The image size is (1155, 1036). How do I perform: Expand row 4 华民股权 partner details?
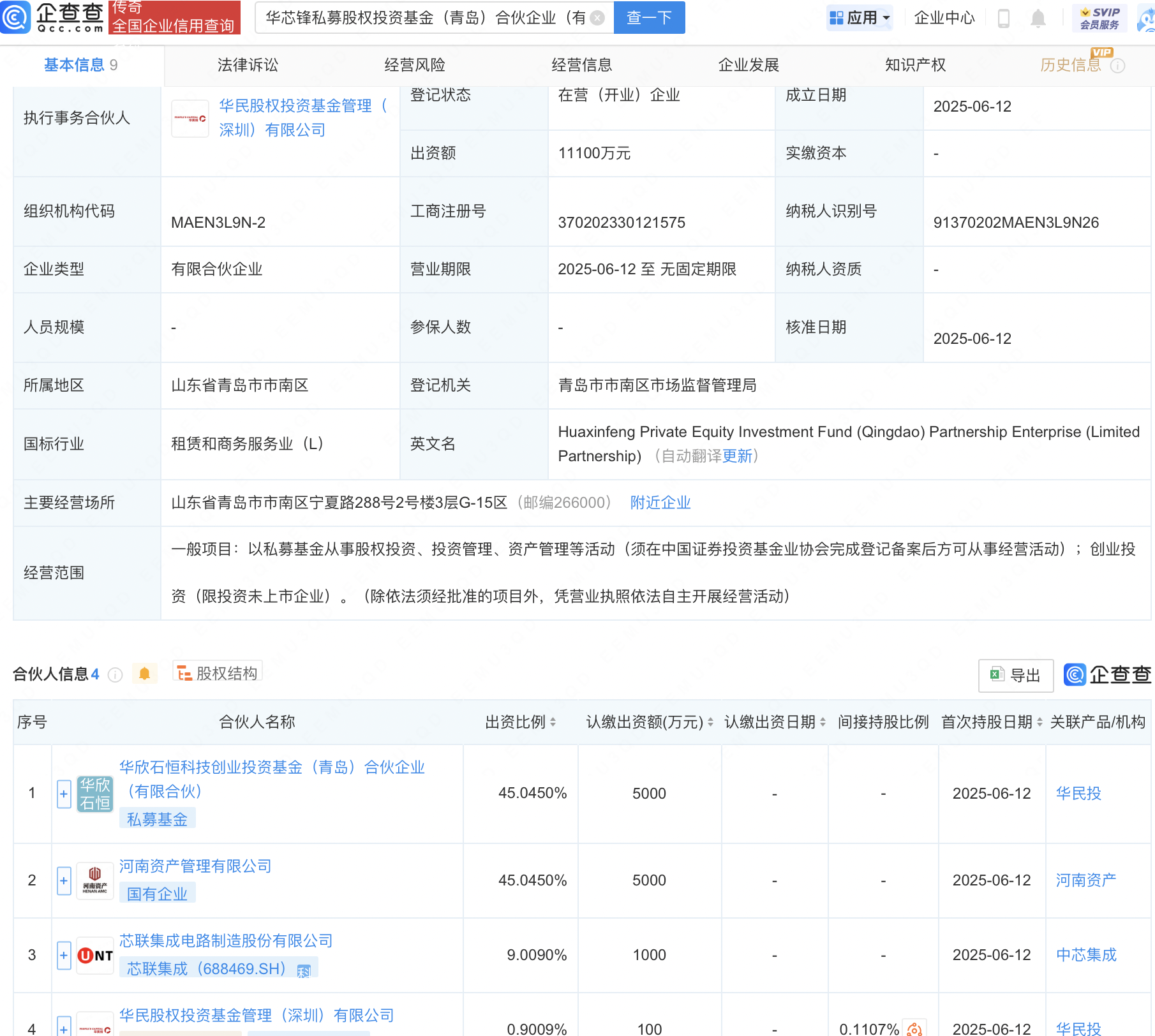[64, 1027]
